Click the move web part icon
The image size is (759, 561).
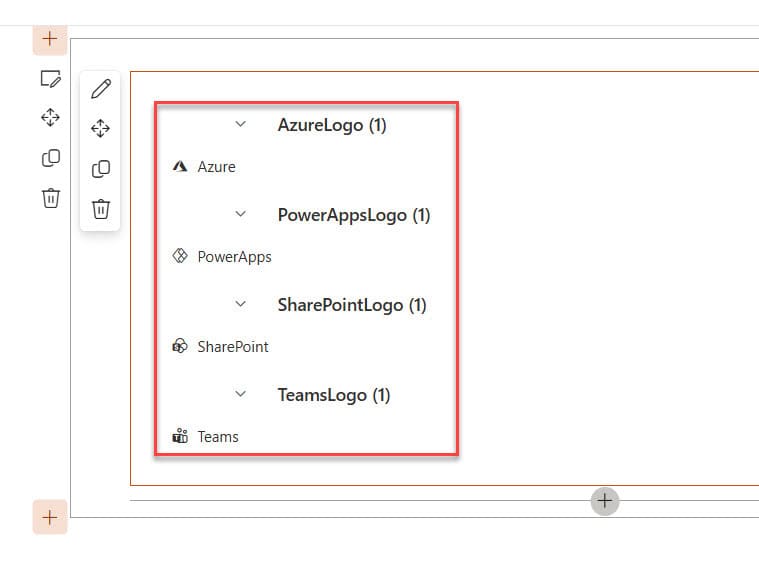100,128
